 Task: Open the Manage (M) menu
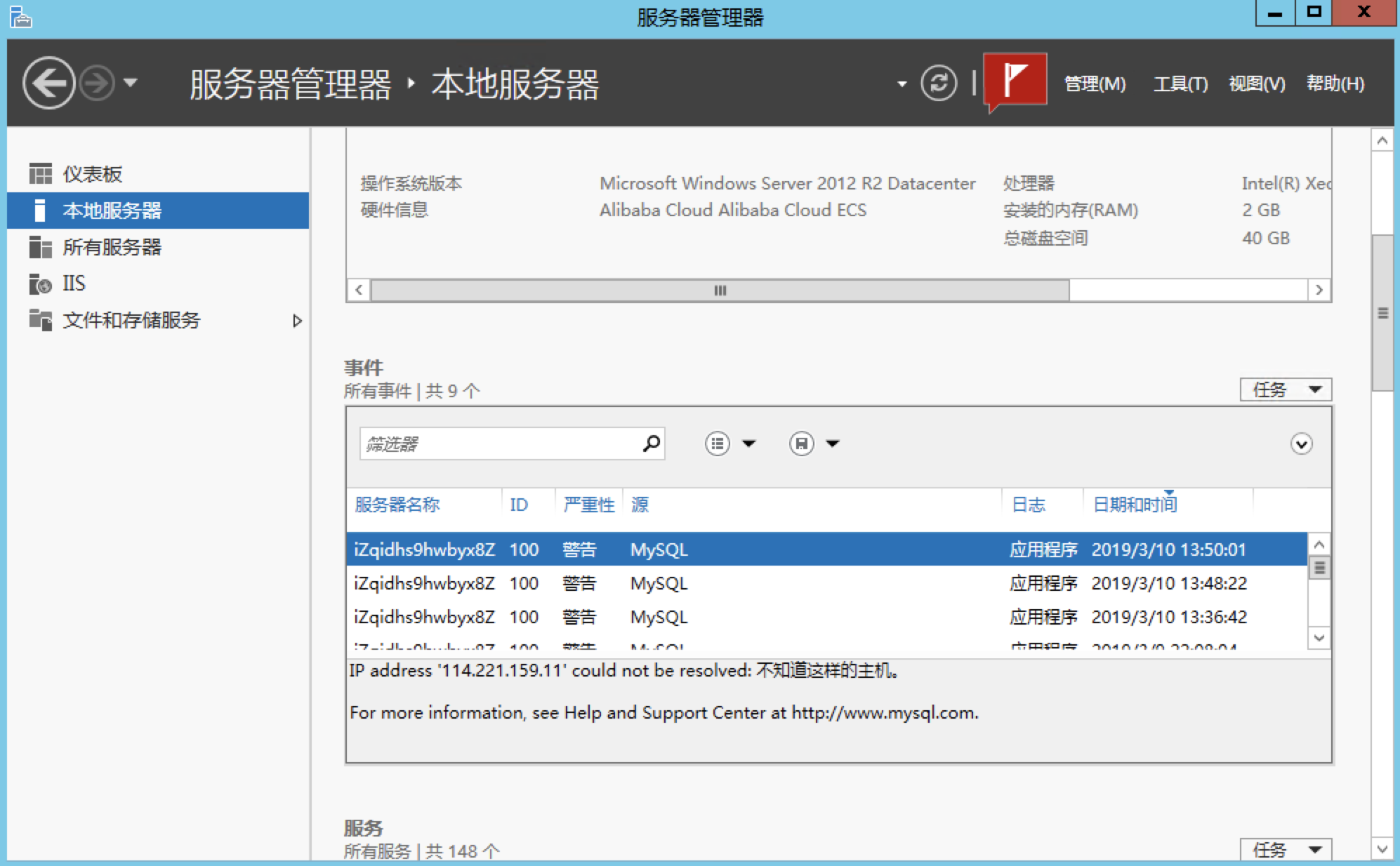click(1095, 84)
